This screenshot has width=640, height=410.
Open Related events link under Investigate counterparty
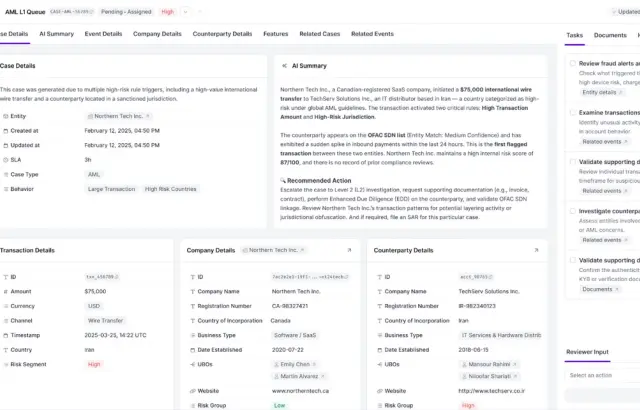click(604, 240)
